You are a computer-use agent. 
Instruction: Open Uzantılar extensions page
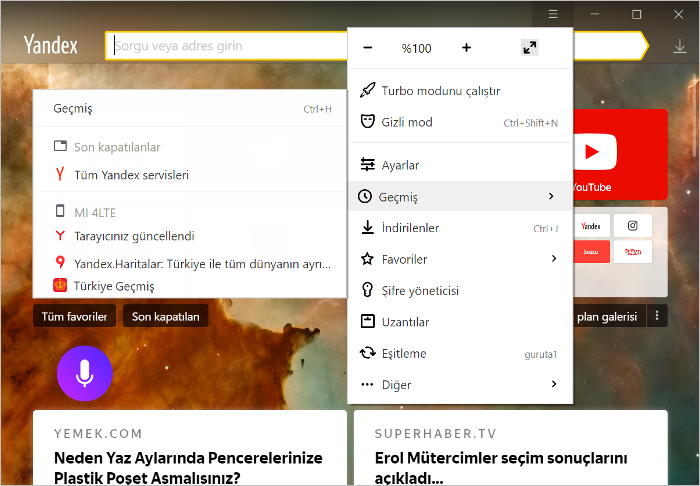coord(460,322)
